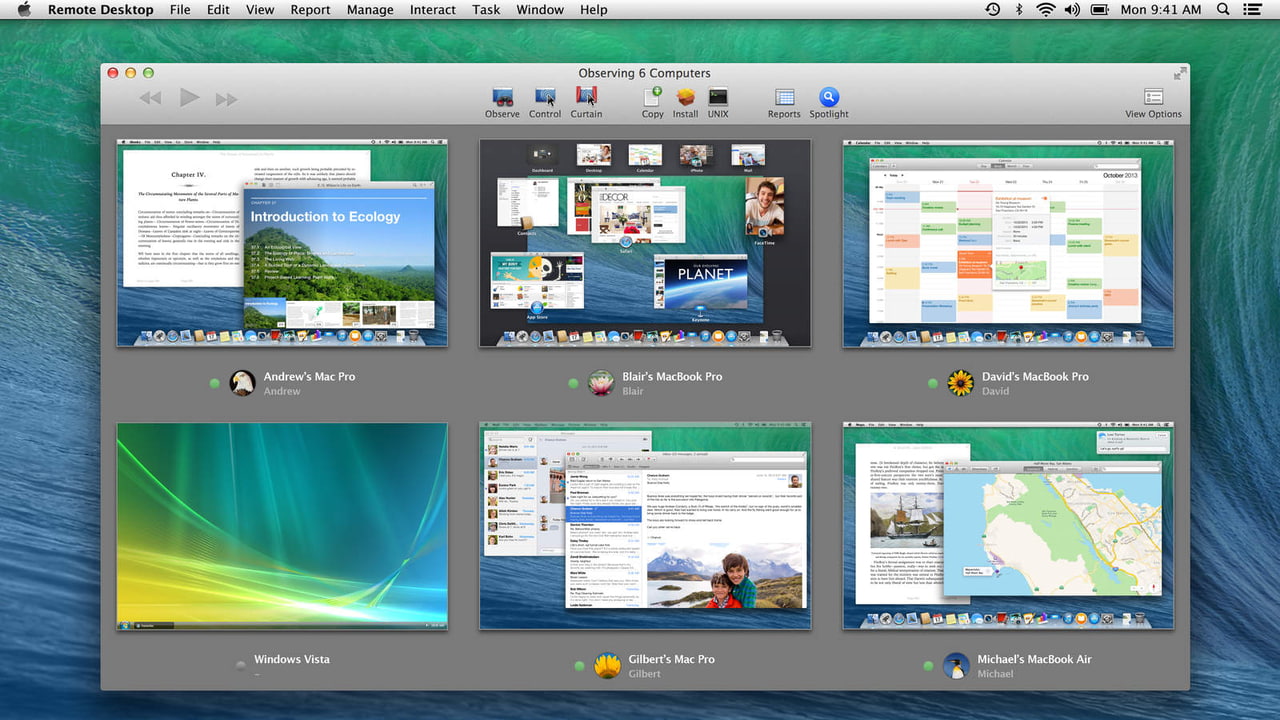Open Time Machine menu bar icon
Viewport: 1280px width, 720px height.
coord(992,9)
